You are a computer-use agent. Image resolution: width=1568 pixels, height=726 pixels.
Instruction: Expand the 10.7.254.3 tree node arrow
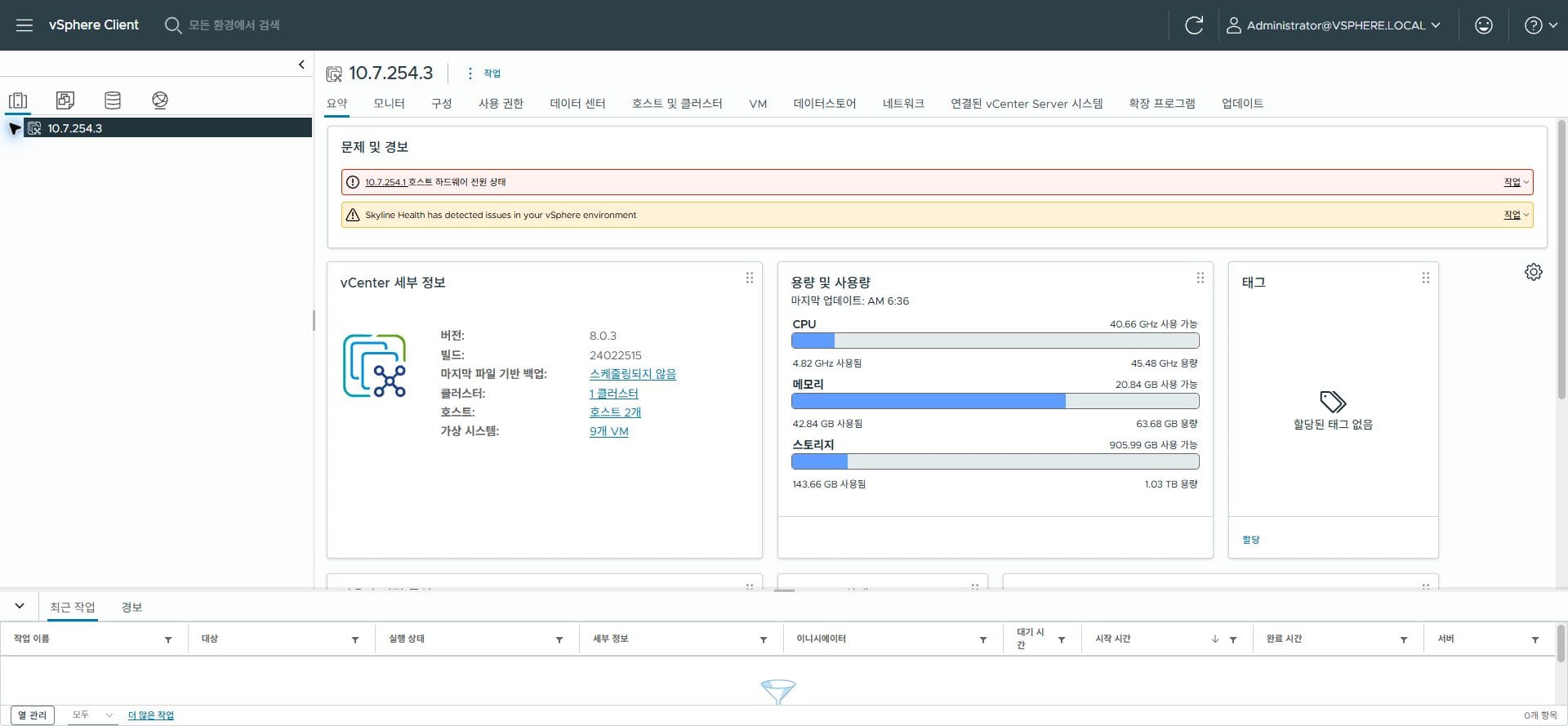(x=14, y=128)
